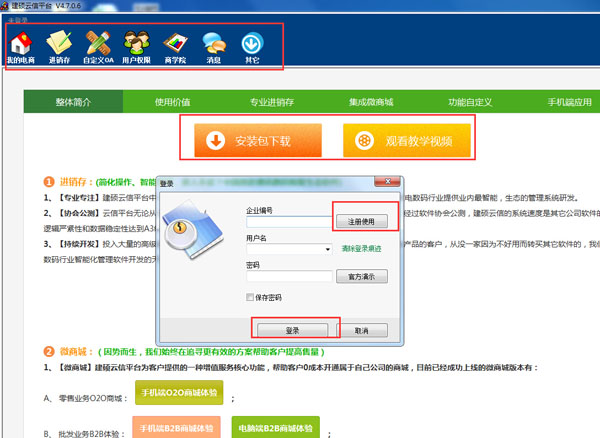Viewport: 600px width, 438px height.
Task: Click the lock-and-book login dialog icon
Action: (192, 230)
